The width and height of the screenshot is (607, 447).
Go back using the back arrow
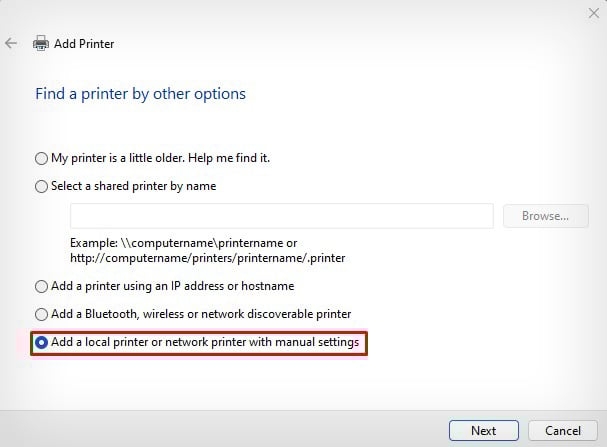(x=11, y=44)
